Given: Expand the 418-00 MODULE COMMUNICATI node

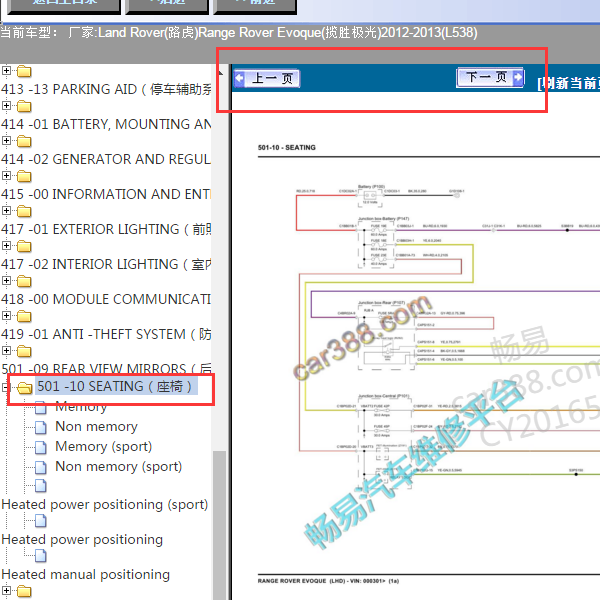Looking at the screenshot, I should pos(6,281).
